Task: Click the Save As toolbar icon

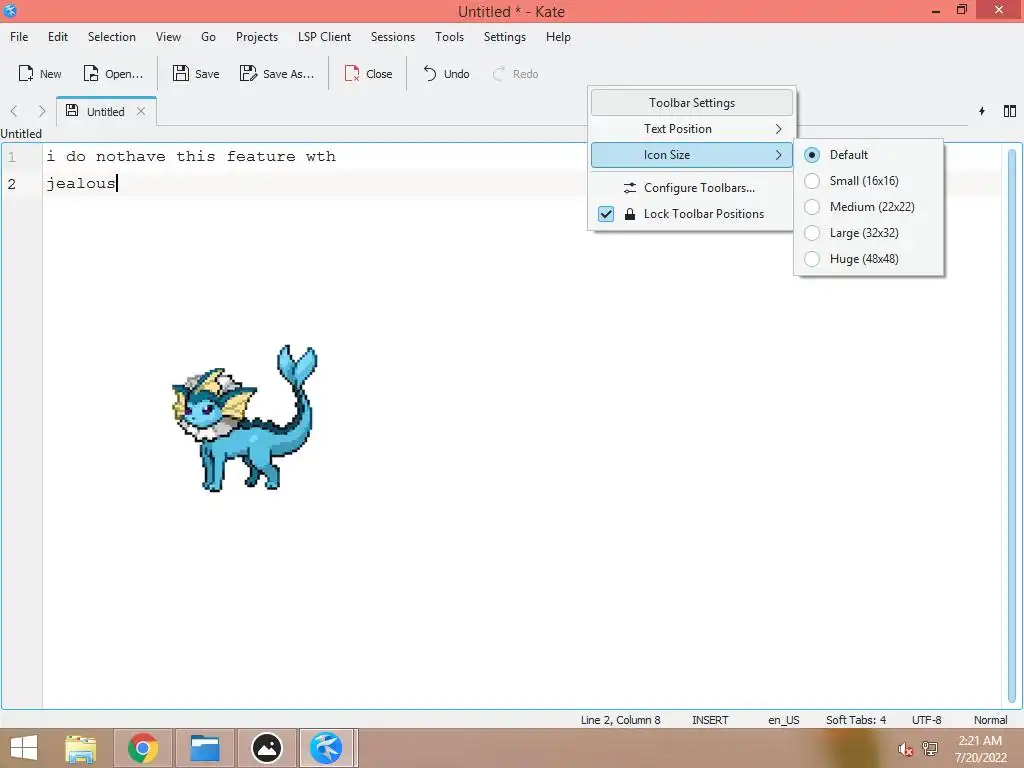Action: [248, 73]
